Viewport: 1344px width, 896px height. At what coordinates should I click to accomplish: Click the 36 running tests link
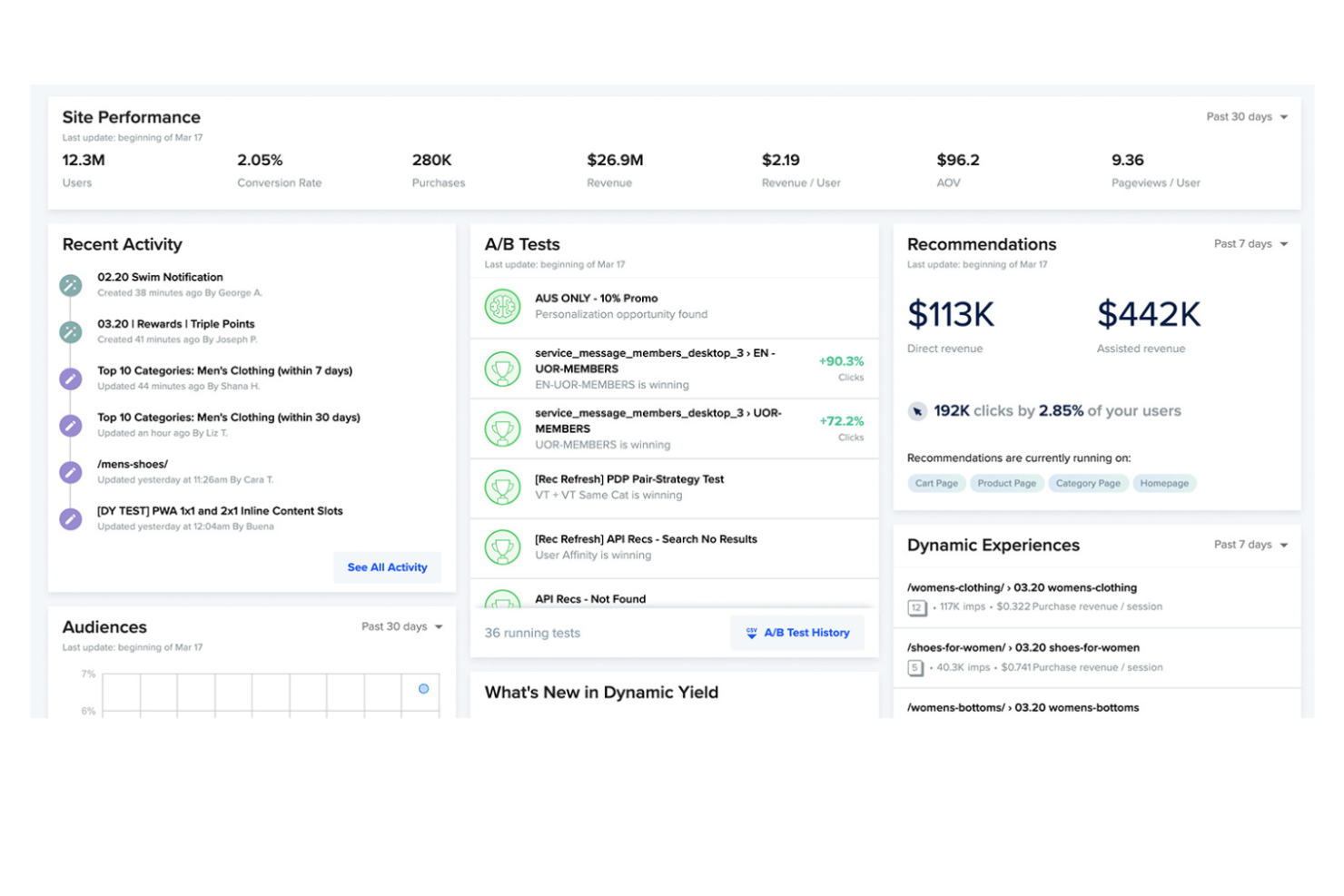531,633
